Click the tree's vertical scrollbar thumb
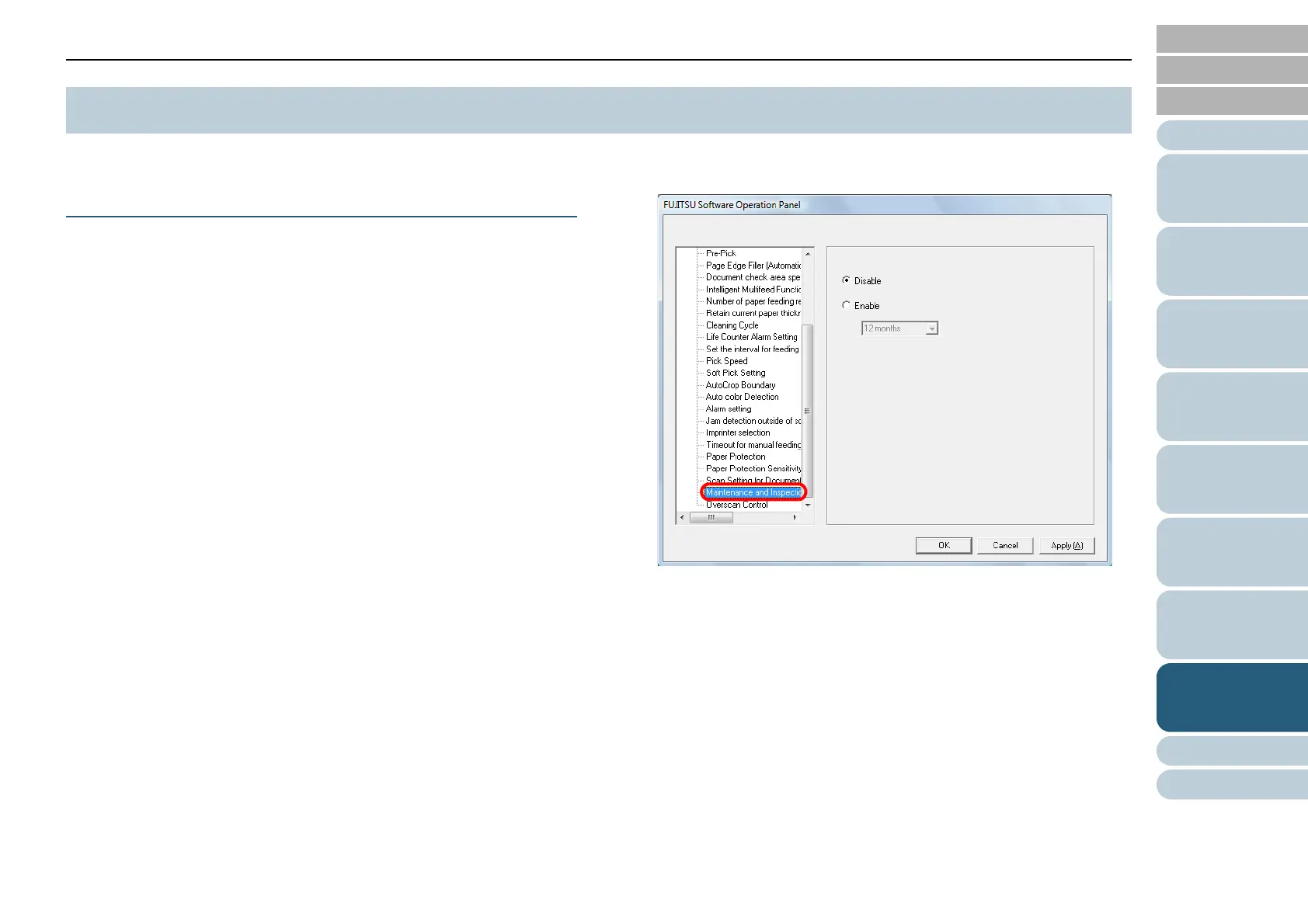Screen dimensions: 1308x924 808,411
